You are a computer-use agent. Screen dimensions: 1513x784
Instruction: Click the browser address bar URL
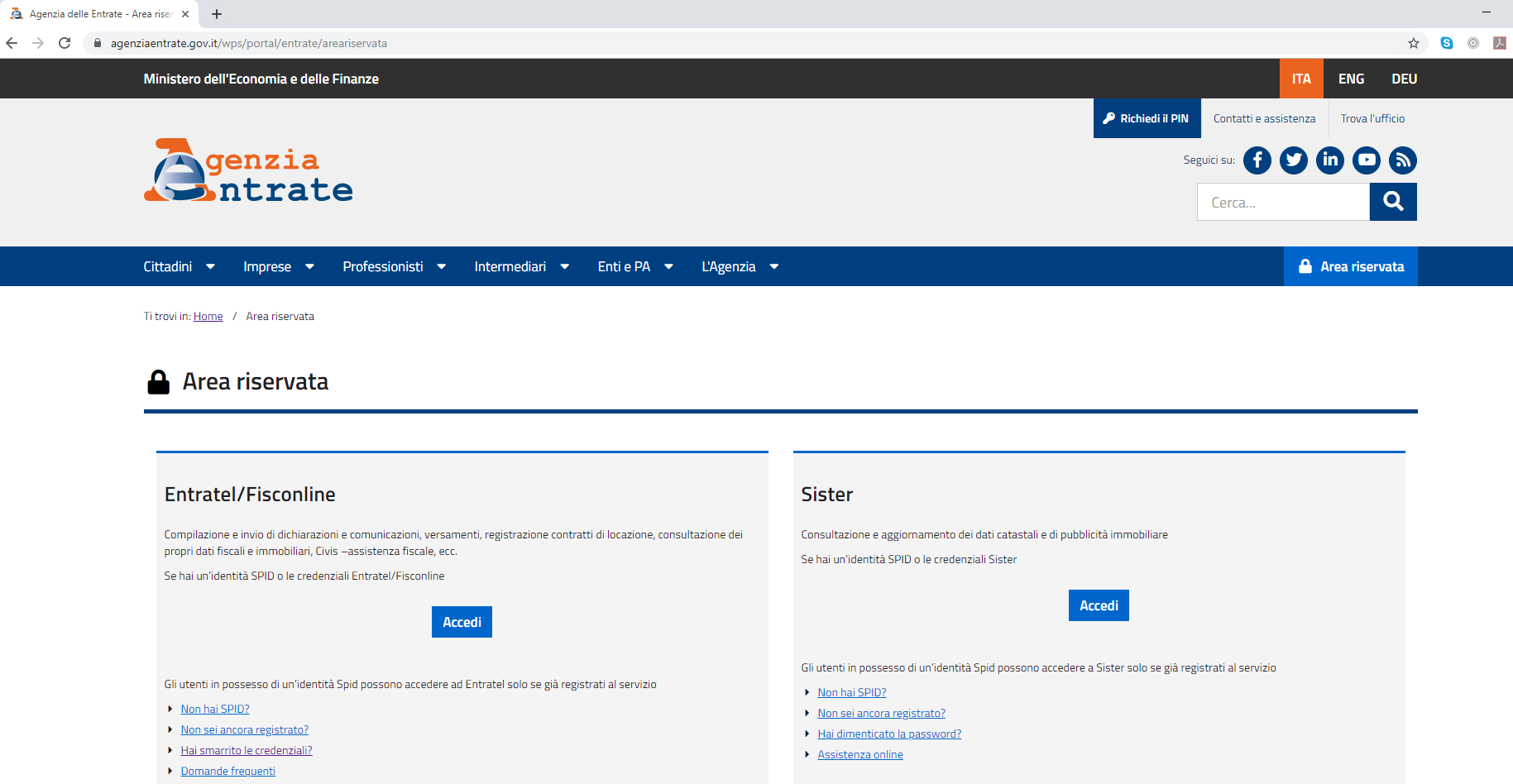(x=249, y=43)
